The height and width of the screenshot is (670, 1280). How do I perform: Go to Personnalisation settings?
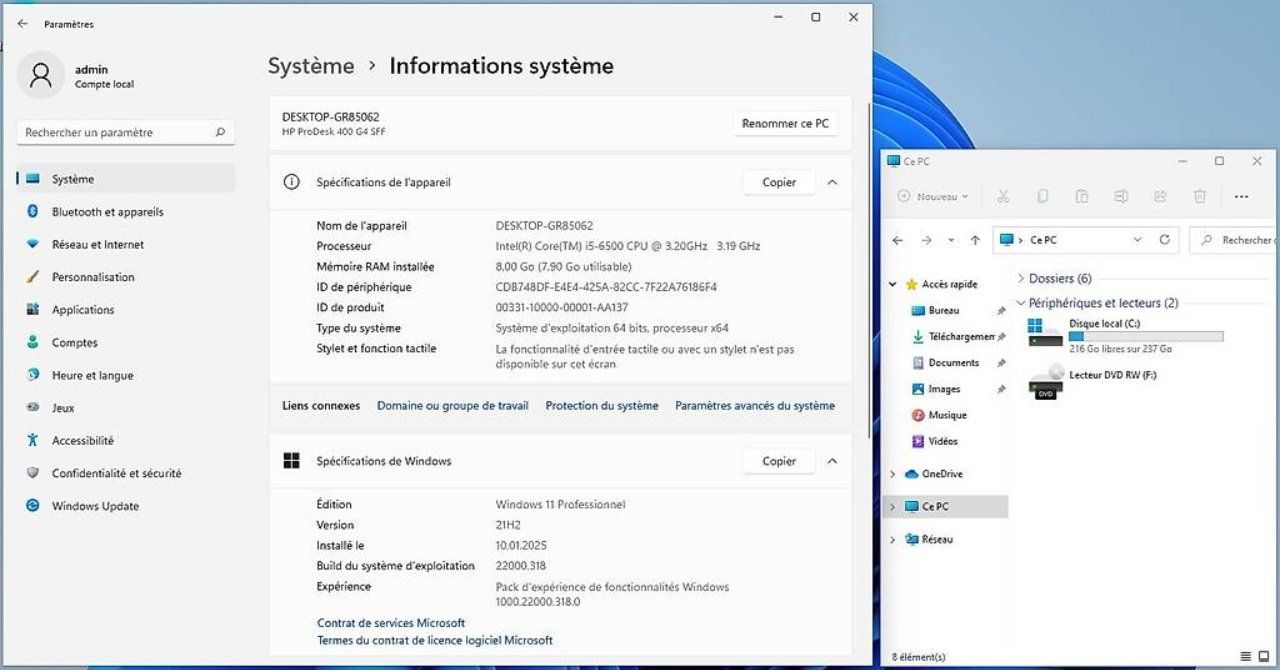pyautogui.click(x=126, y=277)
